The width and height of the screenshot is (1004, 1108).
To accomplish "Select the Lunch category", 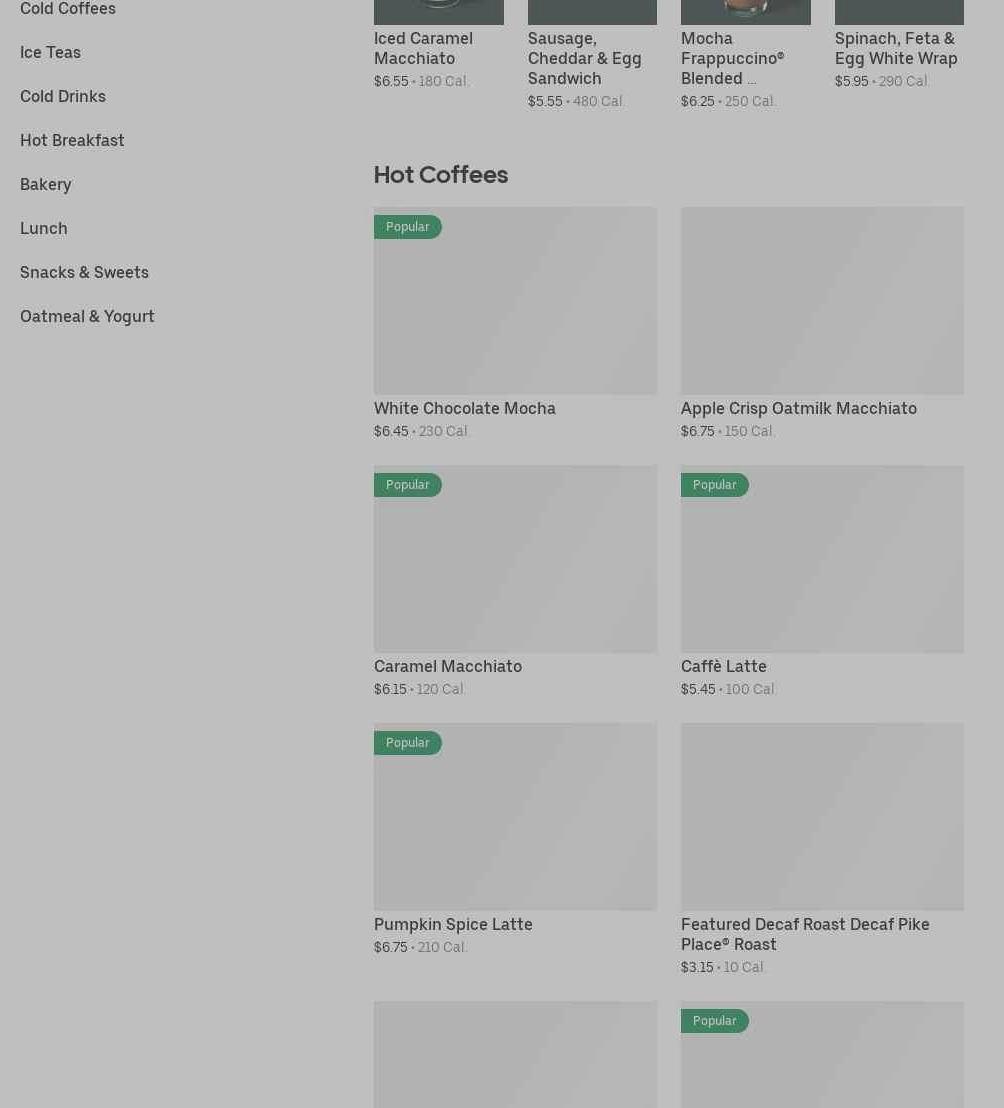I will coord(44,228).
